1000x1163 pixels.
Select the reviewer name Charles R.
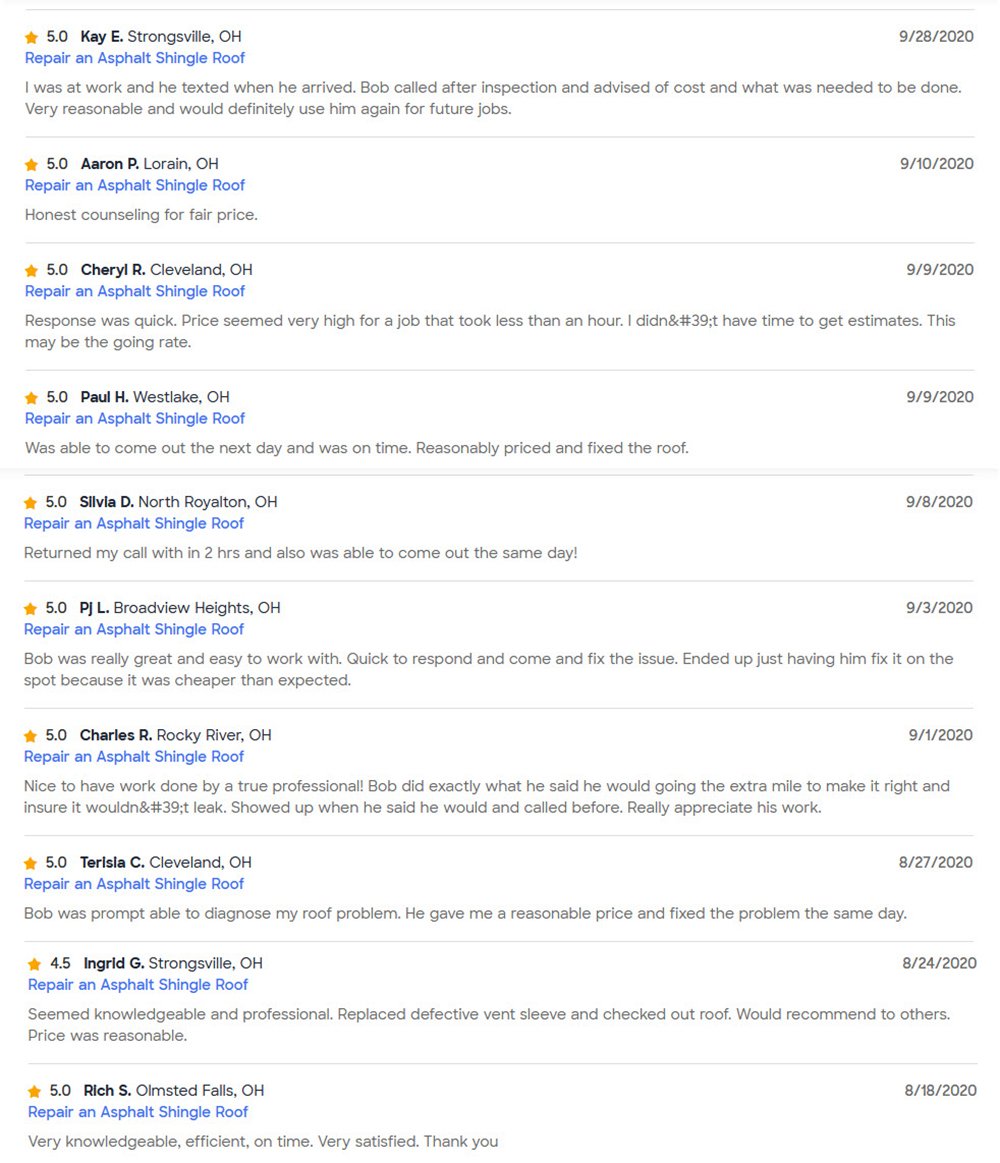point(116,735)
